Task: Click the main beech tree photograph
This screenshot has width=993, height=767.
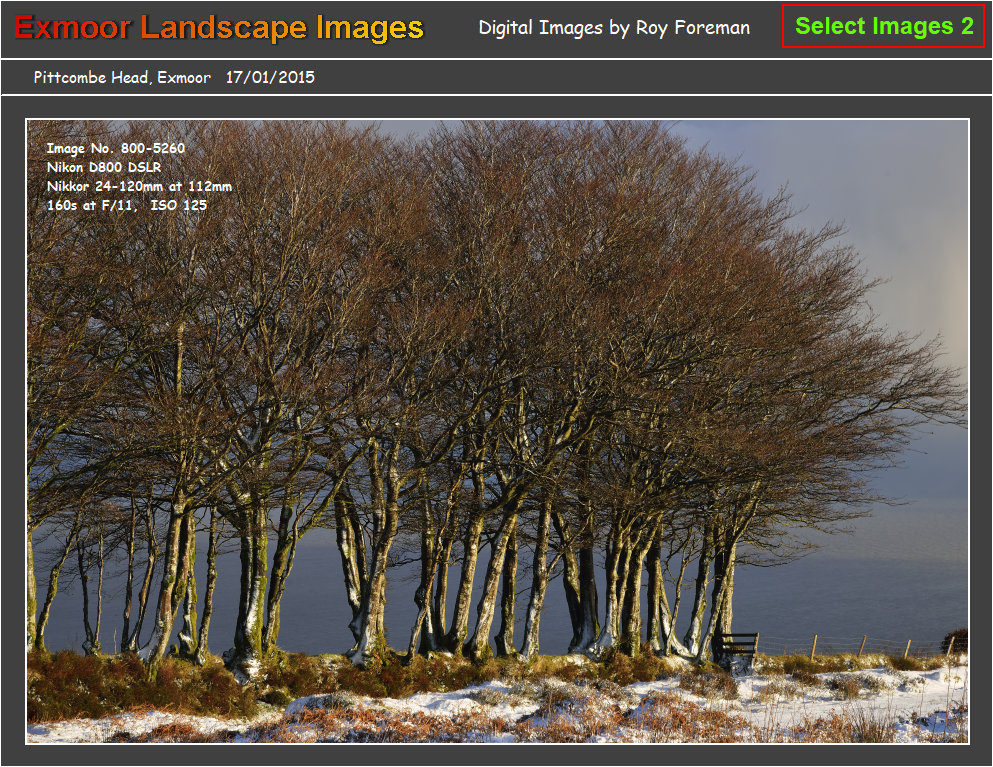Action: tap(496, 430)
